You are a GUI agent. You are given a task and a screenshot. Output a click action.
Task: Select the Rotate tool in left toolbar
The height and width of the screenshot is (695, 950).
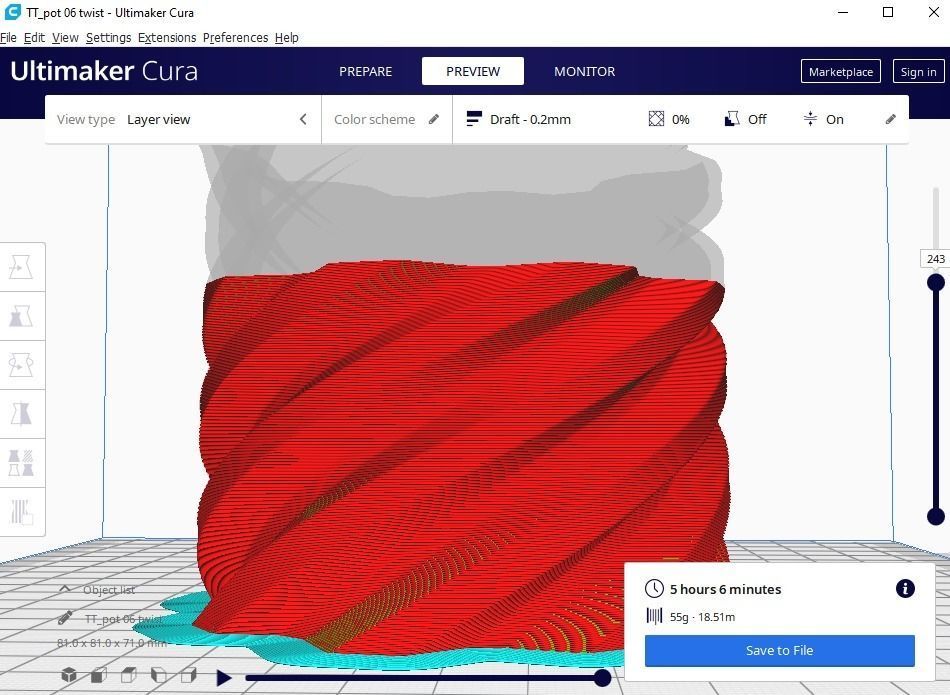[21, 365]
